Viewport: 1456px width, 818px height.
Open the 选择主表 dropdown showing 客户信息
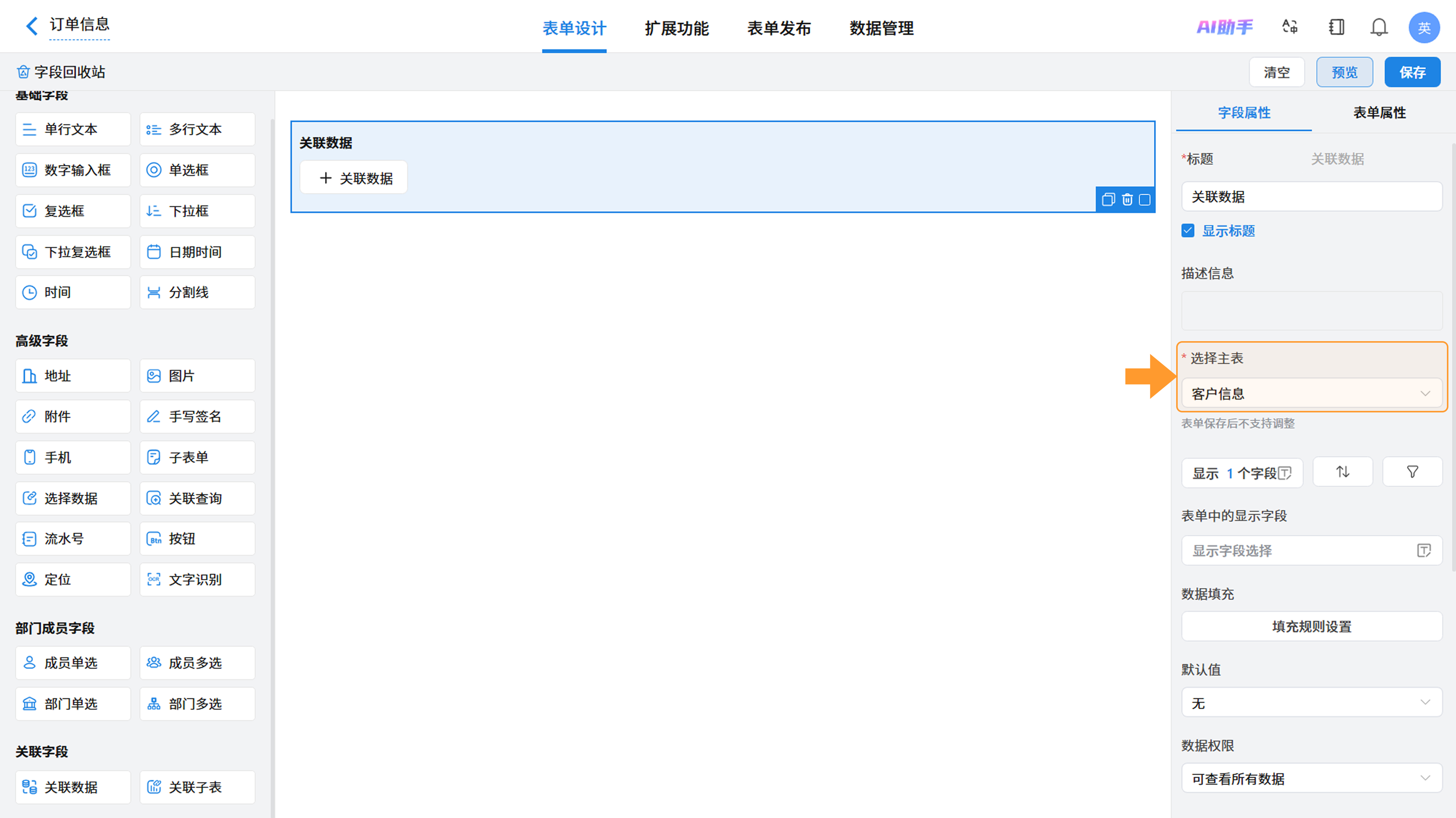tap(1311, 393)
